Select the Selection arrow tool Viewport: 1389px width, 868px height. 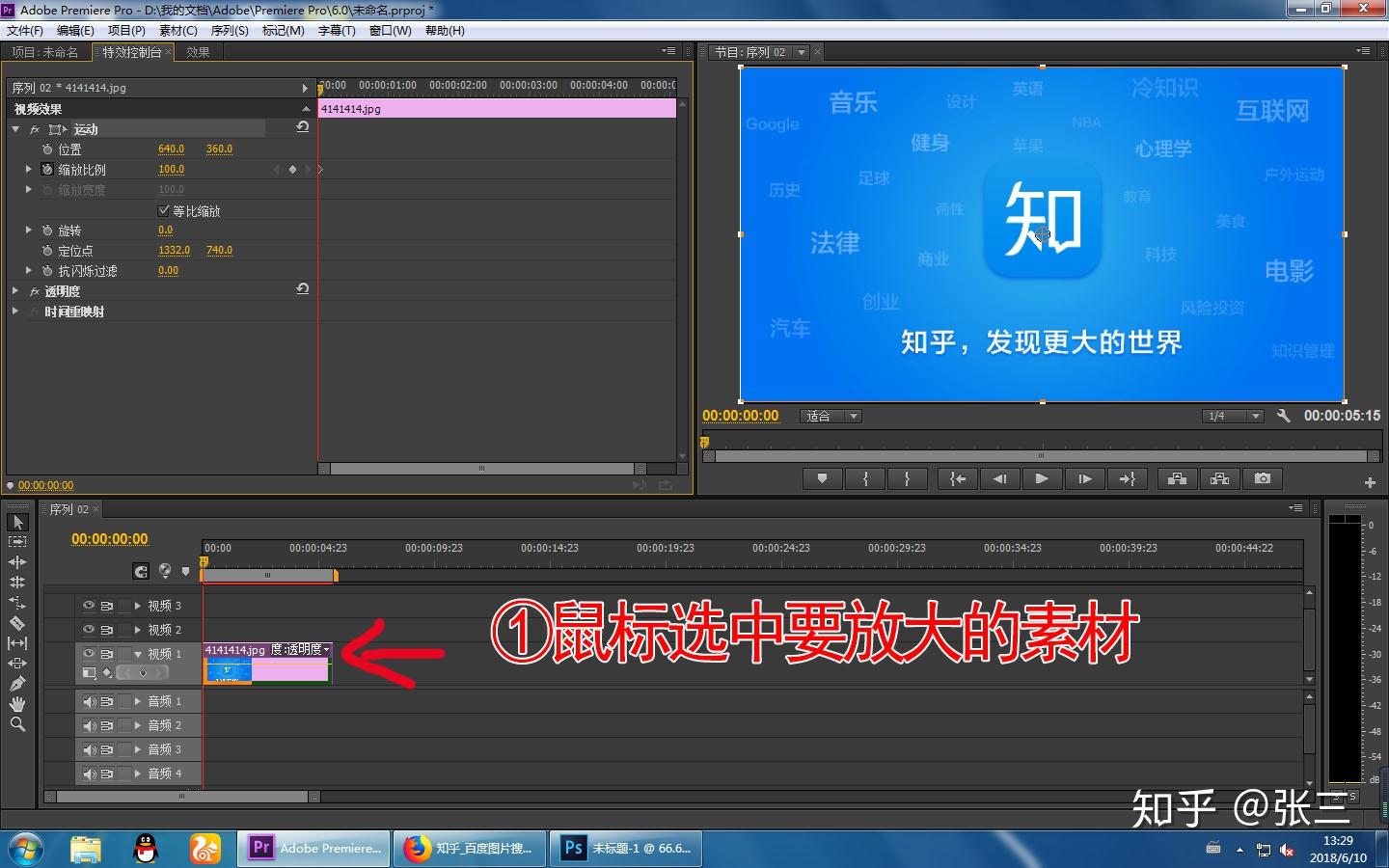[17, 522]
